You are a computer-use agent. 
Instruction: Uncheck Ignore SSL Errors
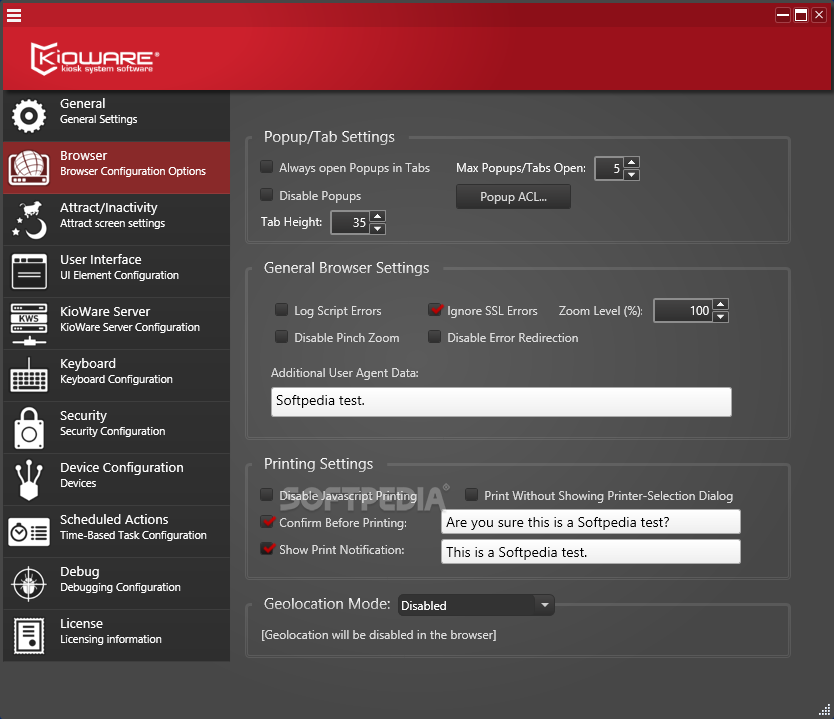coord(435,309)
